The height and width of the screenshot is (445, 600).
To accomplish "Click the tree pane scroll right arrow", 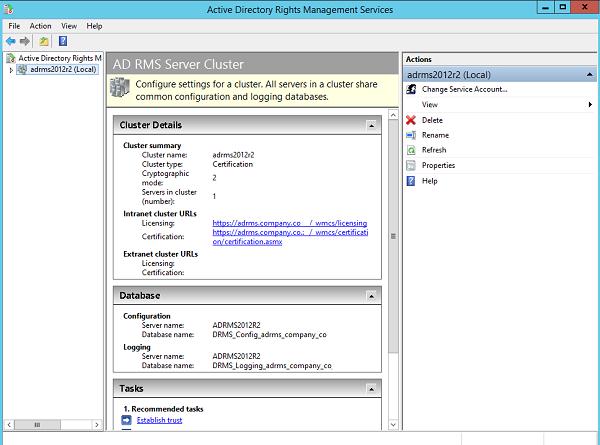I will click(x=97, y=425).
